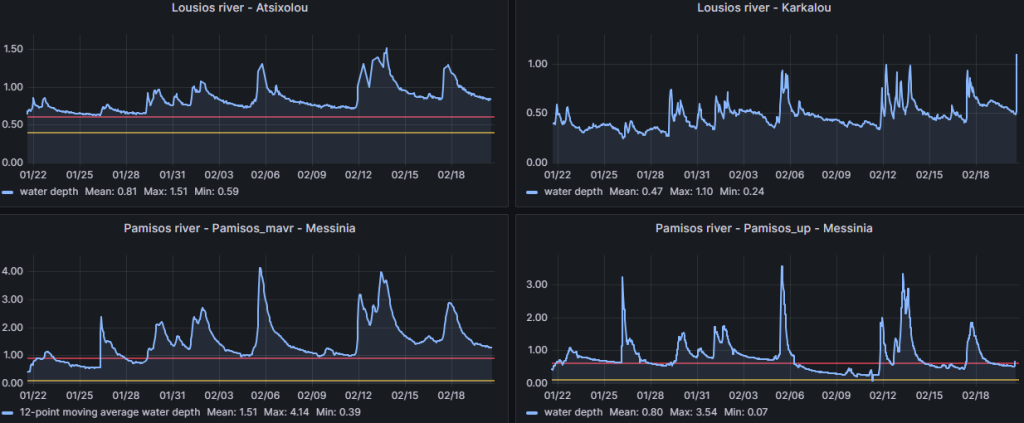
Task: Open the Lousios river - Atsixolou panel menu
Action: coord(255,10)
